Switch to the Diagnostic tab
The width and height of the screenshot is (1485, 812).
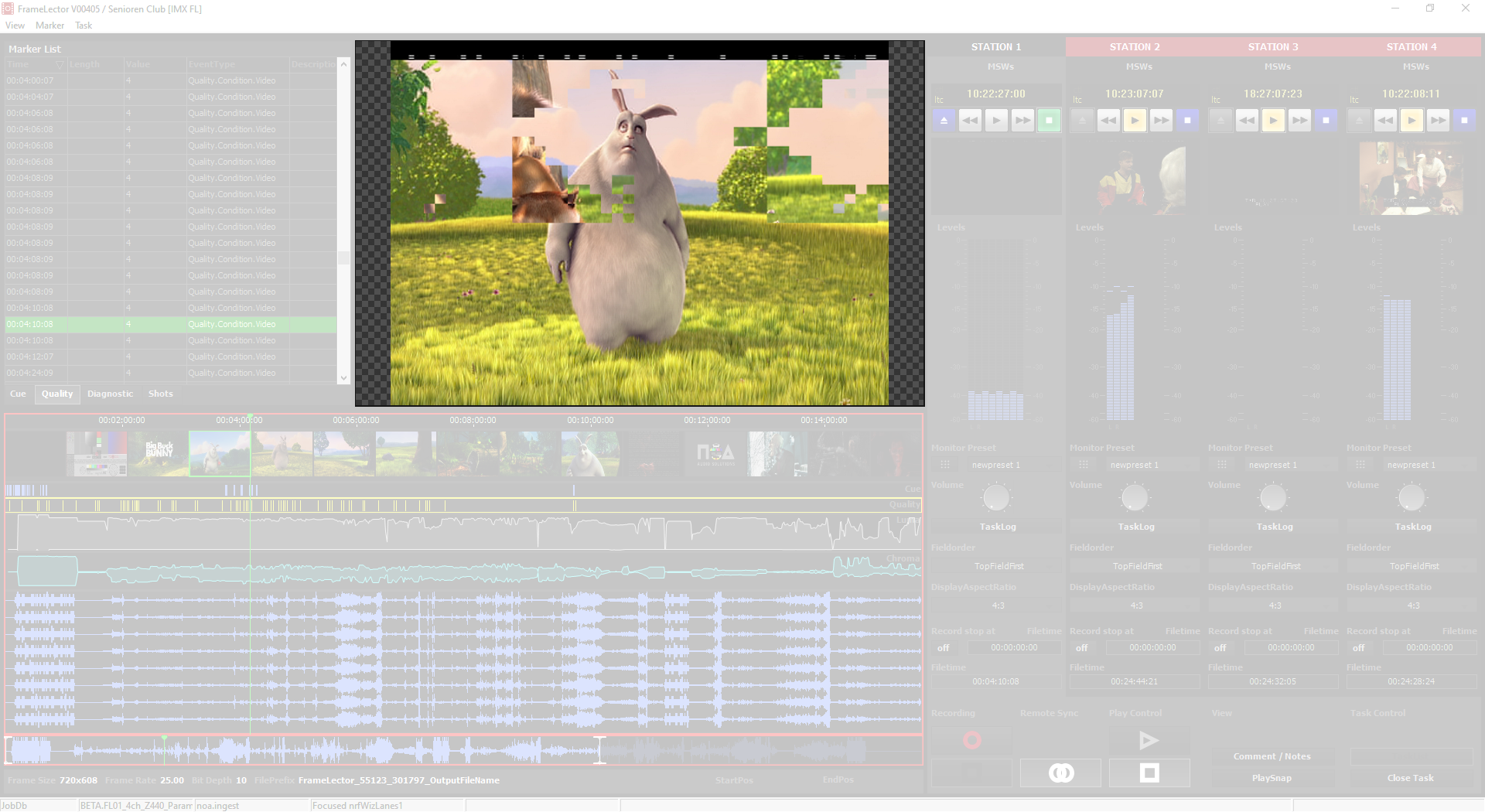point(110,394)
